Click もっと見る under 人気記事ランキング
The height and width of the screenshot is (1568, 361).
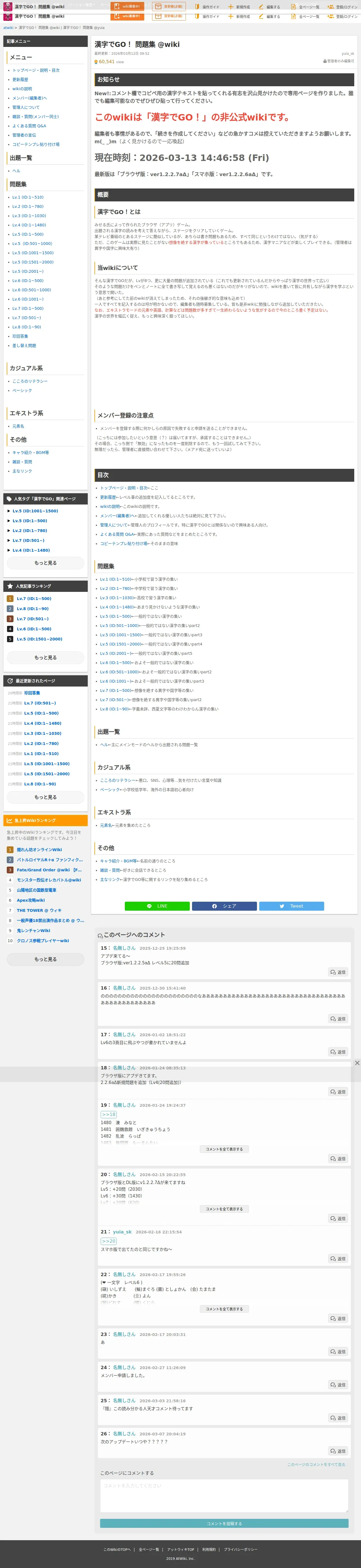pyautogui.click(x=46, y=657)
